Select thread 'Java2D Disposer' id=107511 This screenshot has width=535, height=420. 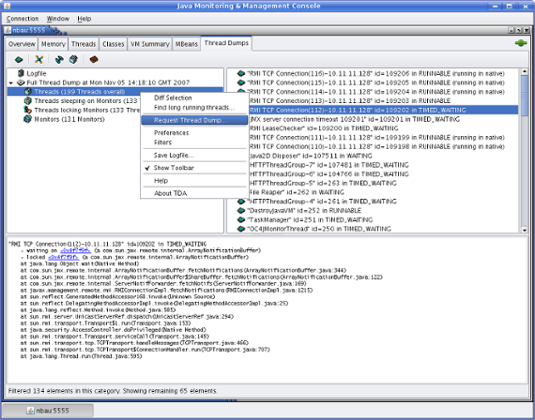click(310, 156)
